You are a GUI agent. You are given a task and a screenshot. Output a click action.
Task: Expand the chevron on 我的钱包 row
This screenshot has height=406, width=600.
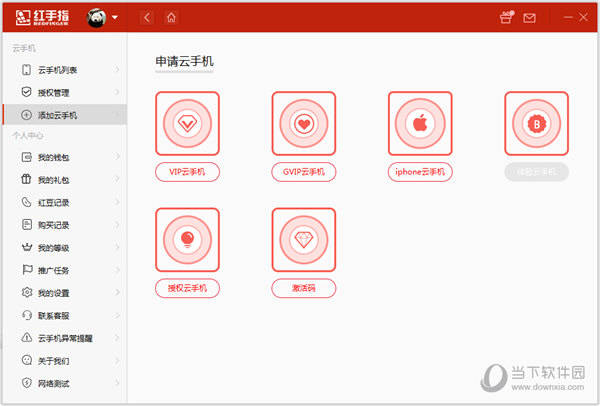(117, 157)
